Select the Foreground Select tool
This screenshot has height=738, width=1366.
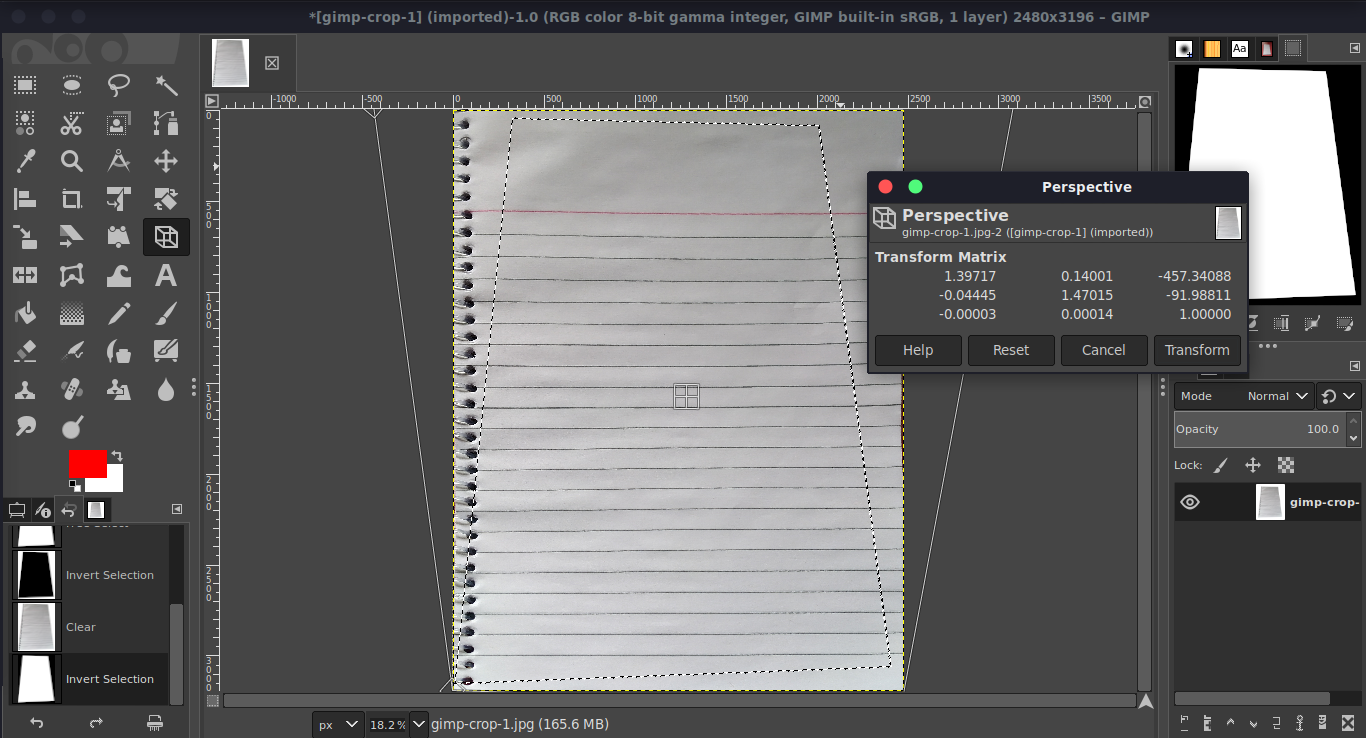coord(119,124)
